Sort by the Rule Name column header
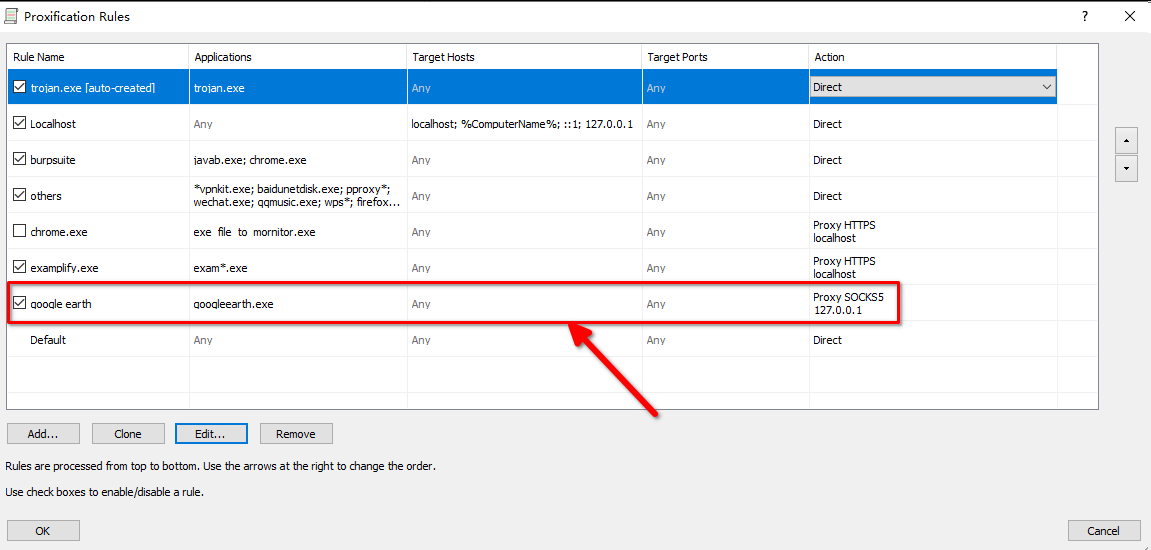Viewport: 1151px width, 550px height. tap(98, 57)
